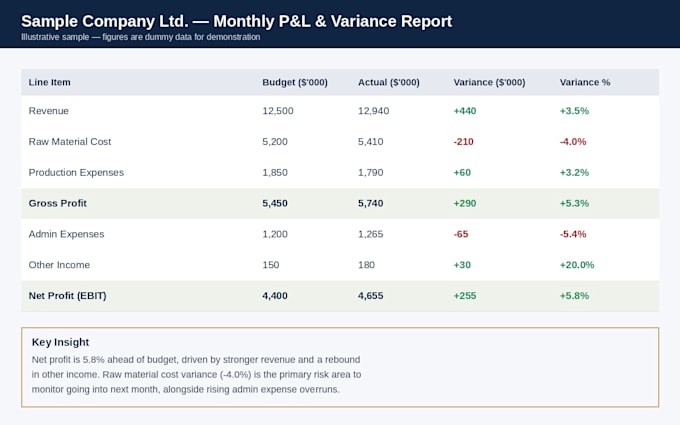This screenshot has height=425, width=680.
Task: Click the 'Production Expenses' row label
Action: pyautogui.click(x=76, y=173)
